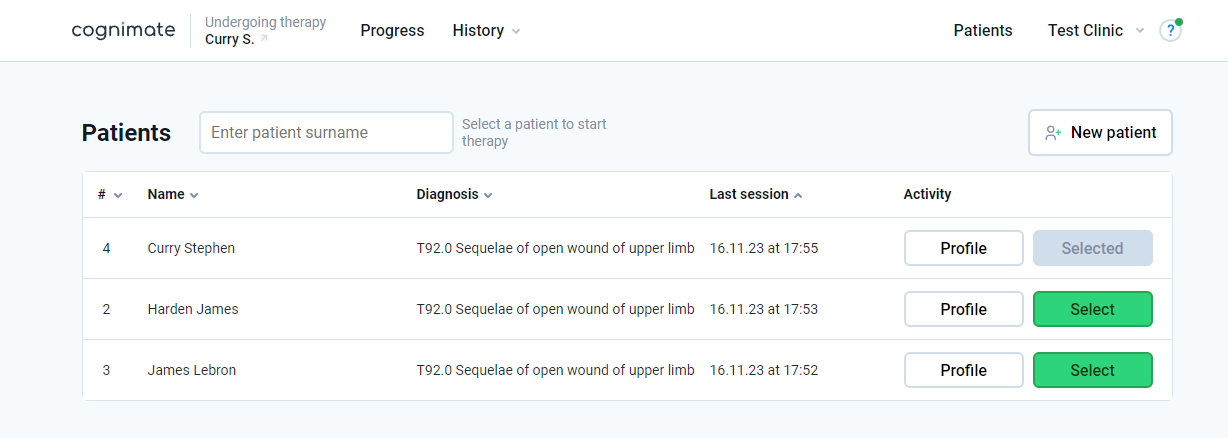This screenshot has width=1228, height=438.
Task: Open the Test Clinic dropdown
Action: 1096,31
